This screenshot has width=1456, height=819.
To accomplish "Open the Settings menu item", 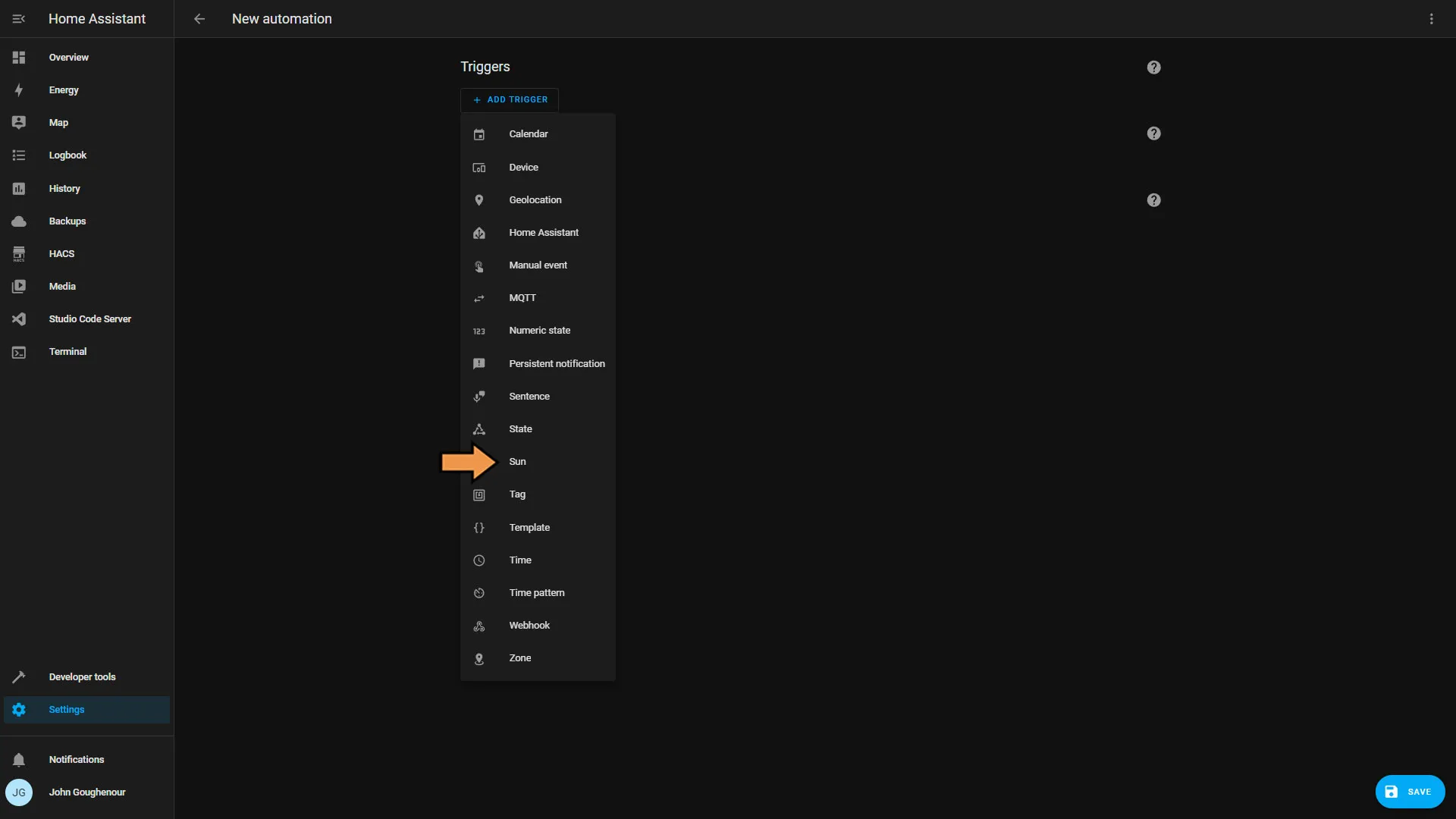I will point(66,709).
